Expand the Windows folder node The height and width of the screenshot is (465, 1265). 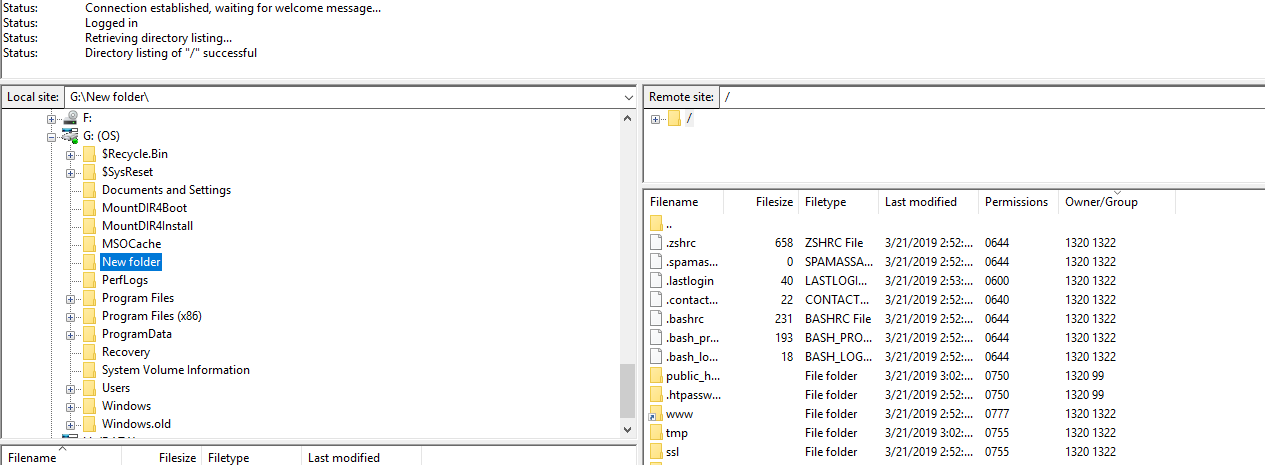click(x=70, y=406)
